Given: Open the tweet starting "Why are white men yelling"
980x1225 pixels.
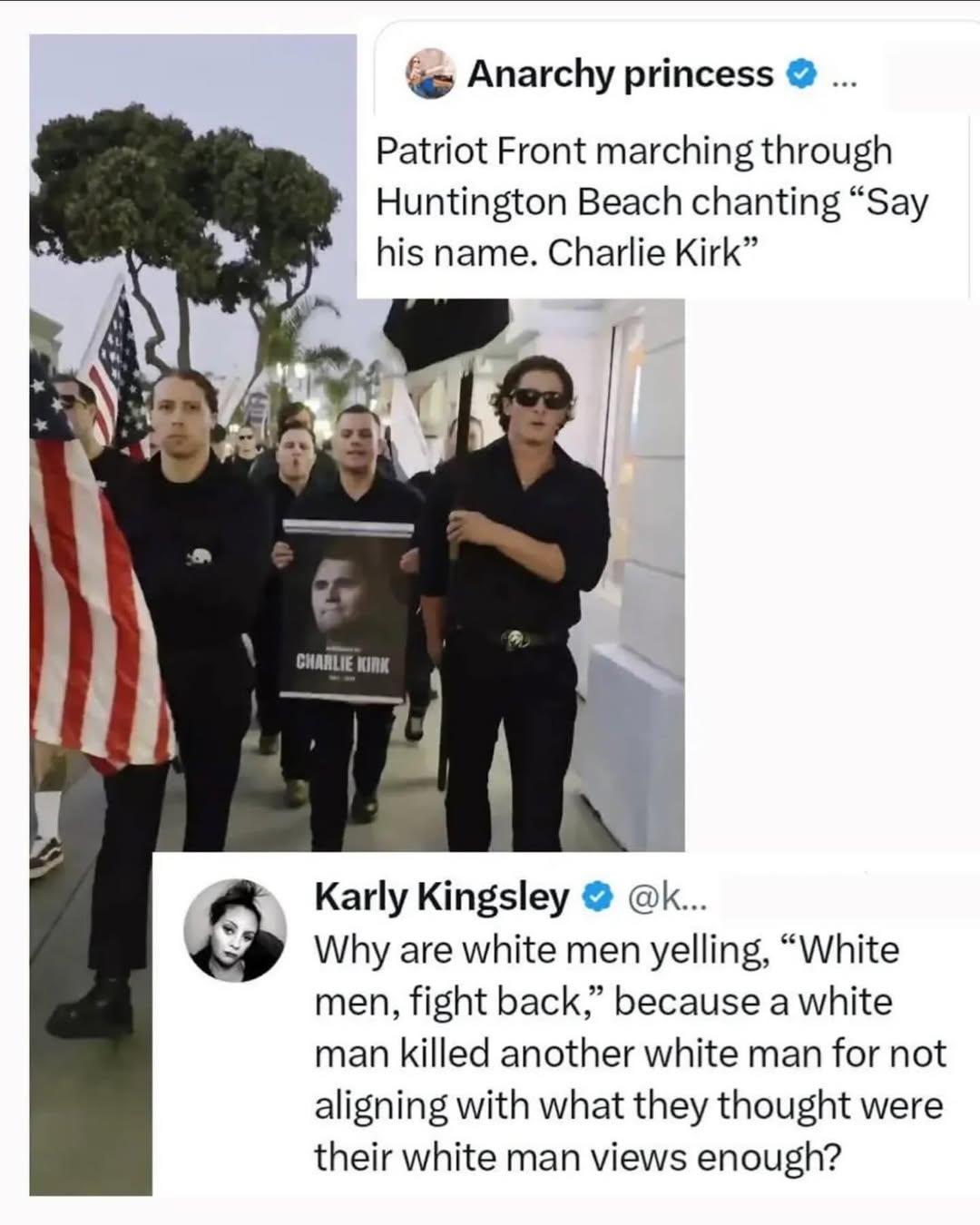Looking at the screenshot, I should click(630, 1053).
